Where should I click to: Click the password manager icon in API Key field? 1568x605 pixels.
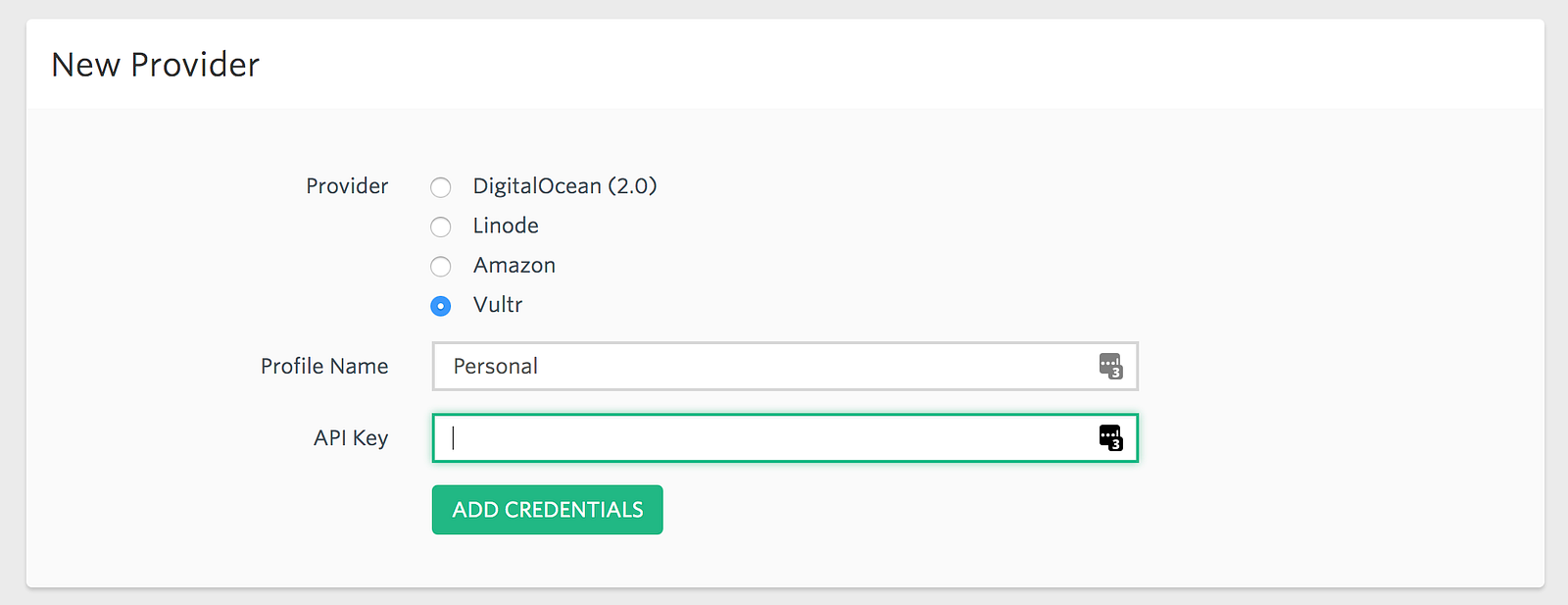(1109, 437)
